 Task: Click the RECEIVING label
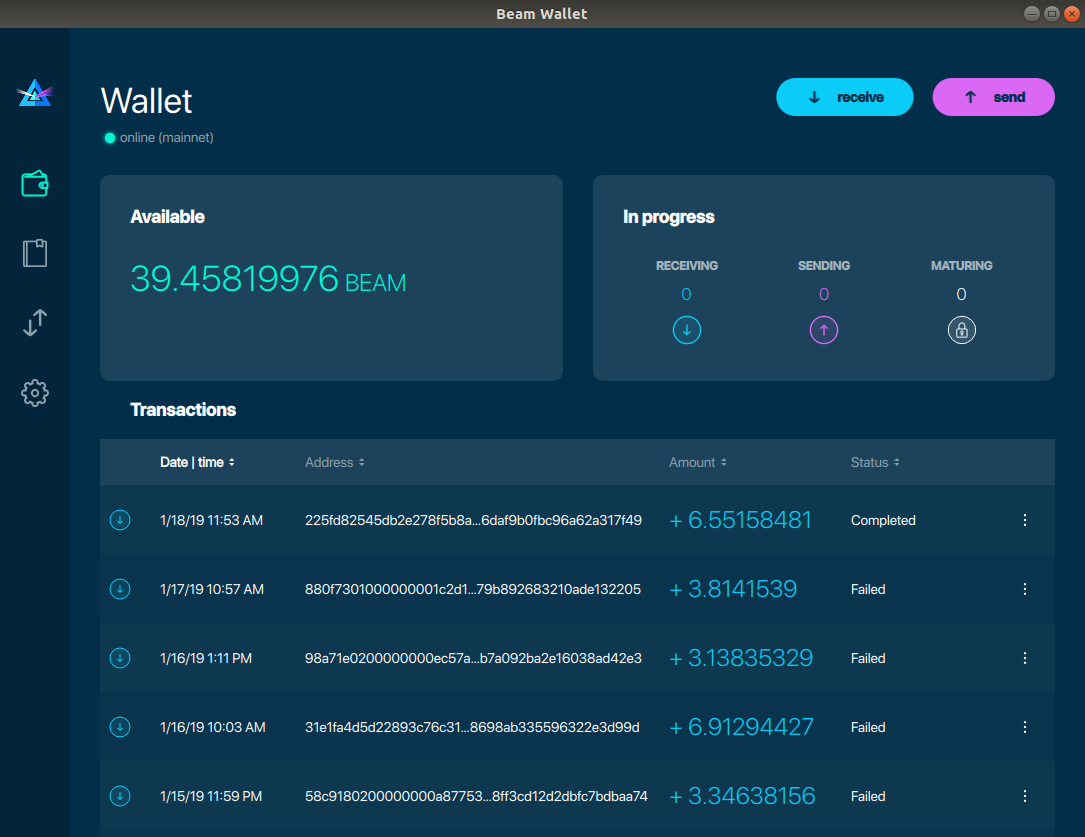(686, 266)
